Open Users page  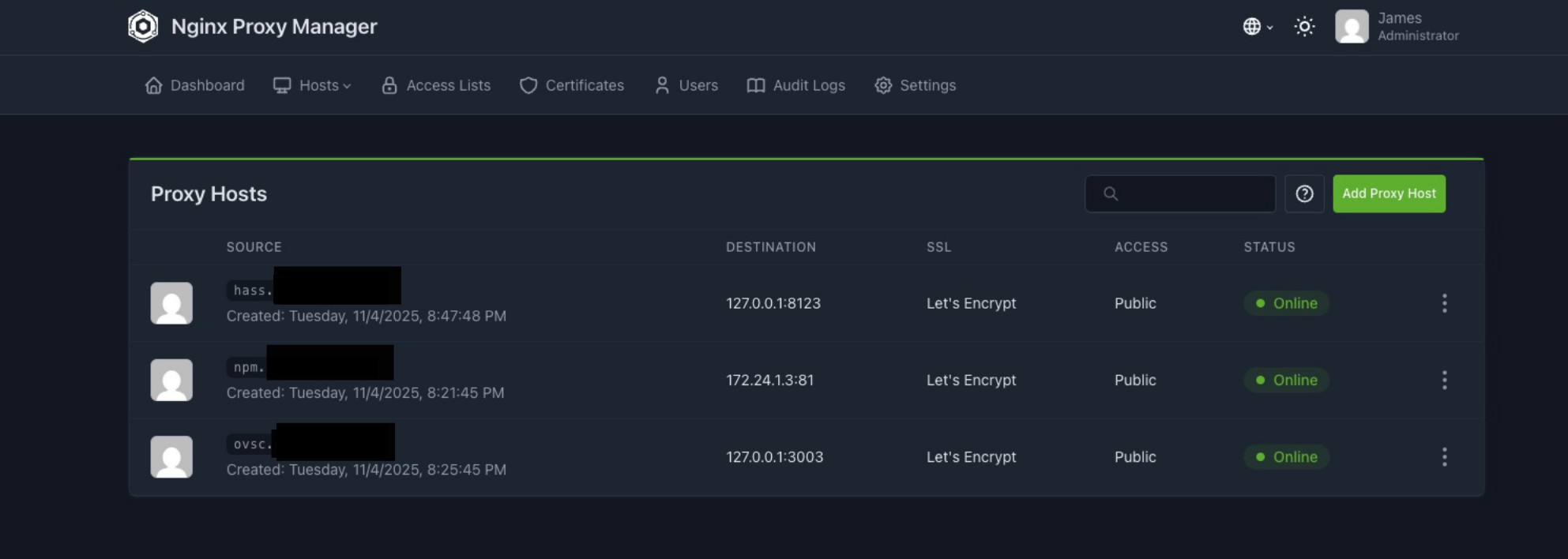(x=686, y=85)
